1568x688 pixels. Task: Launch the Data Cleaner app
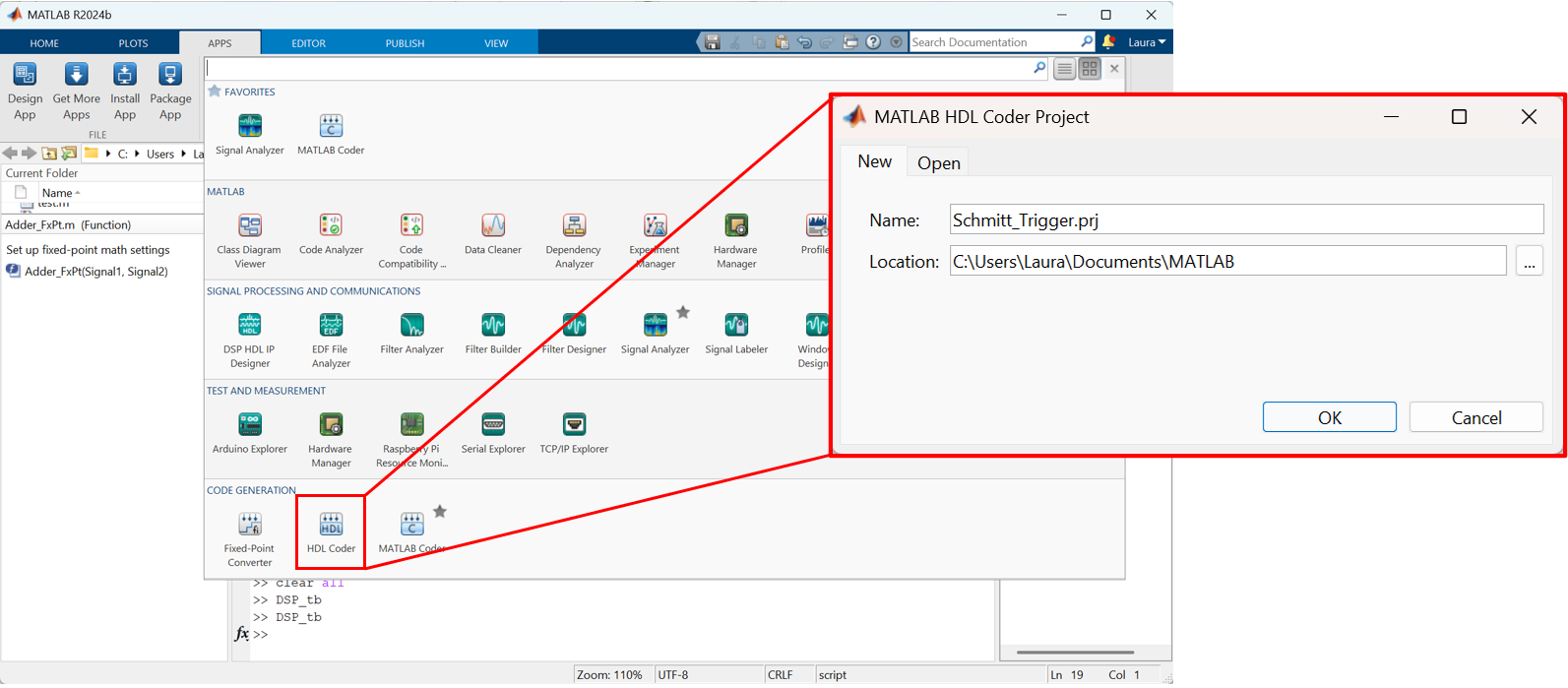(x=493, y=234)
